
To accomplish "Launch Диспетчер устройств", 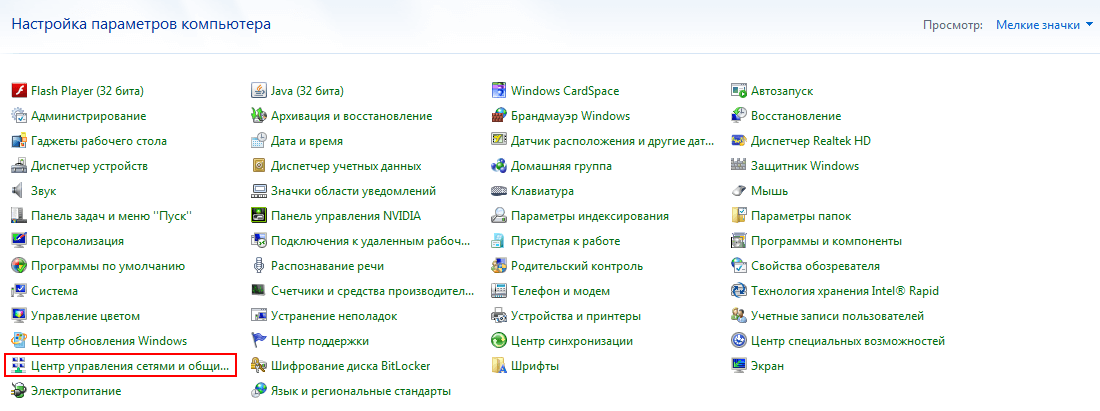I will pos(89,166).
